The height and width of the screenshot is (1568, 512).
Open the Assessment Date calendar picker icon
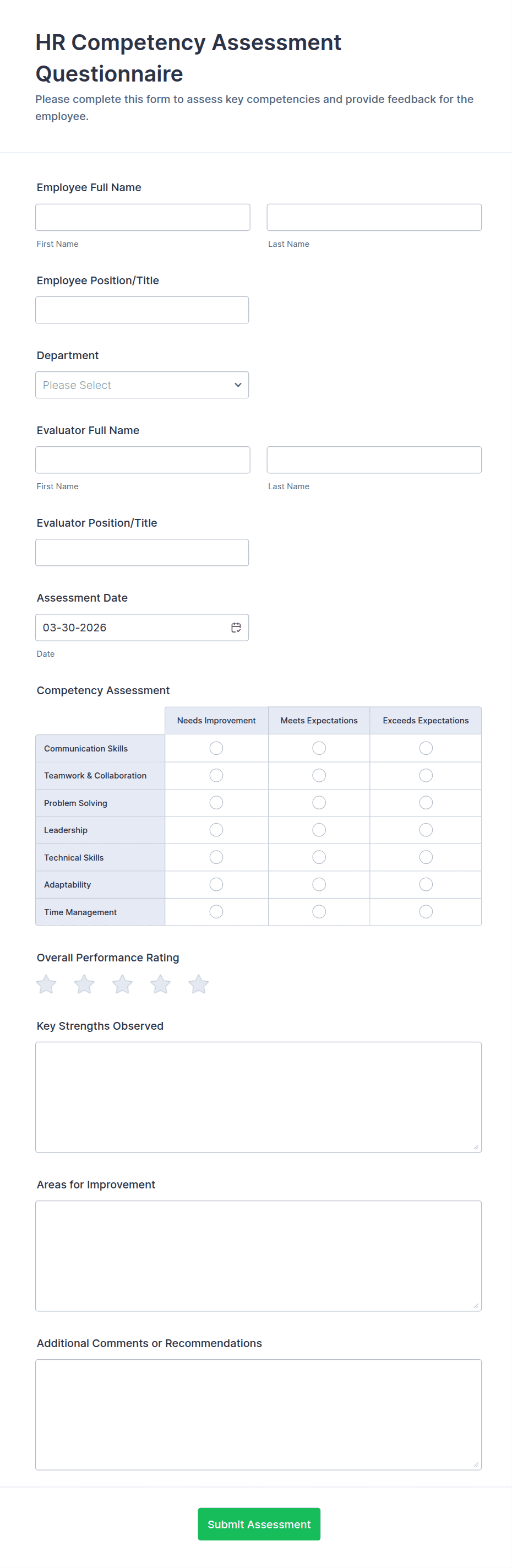pyautogui.click(x=236, y=628)
